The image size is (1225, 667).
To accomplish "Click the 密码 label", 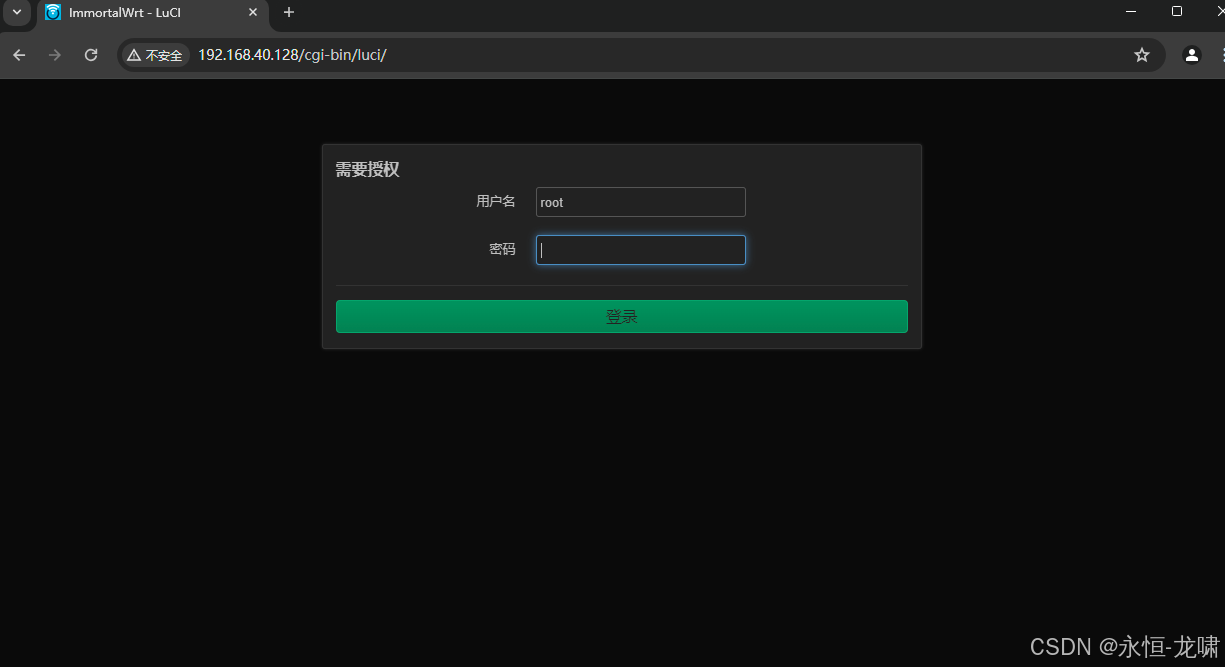I will pyautogui.click(x=502, y=250).
